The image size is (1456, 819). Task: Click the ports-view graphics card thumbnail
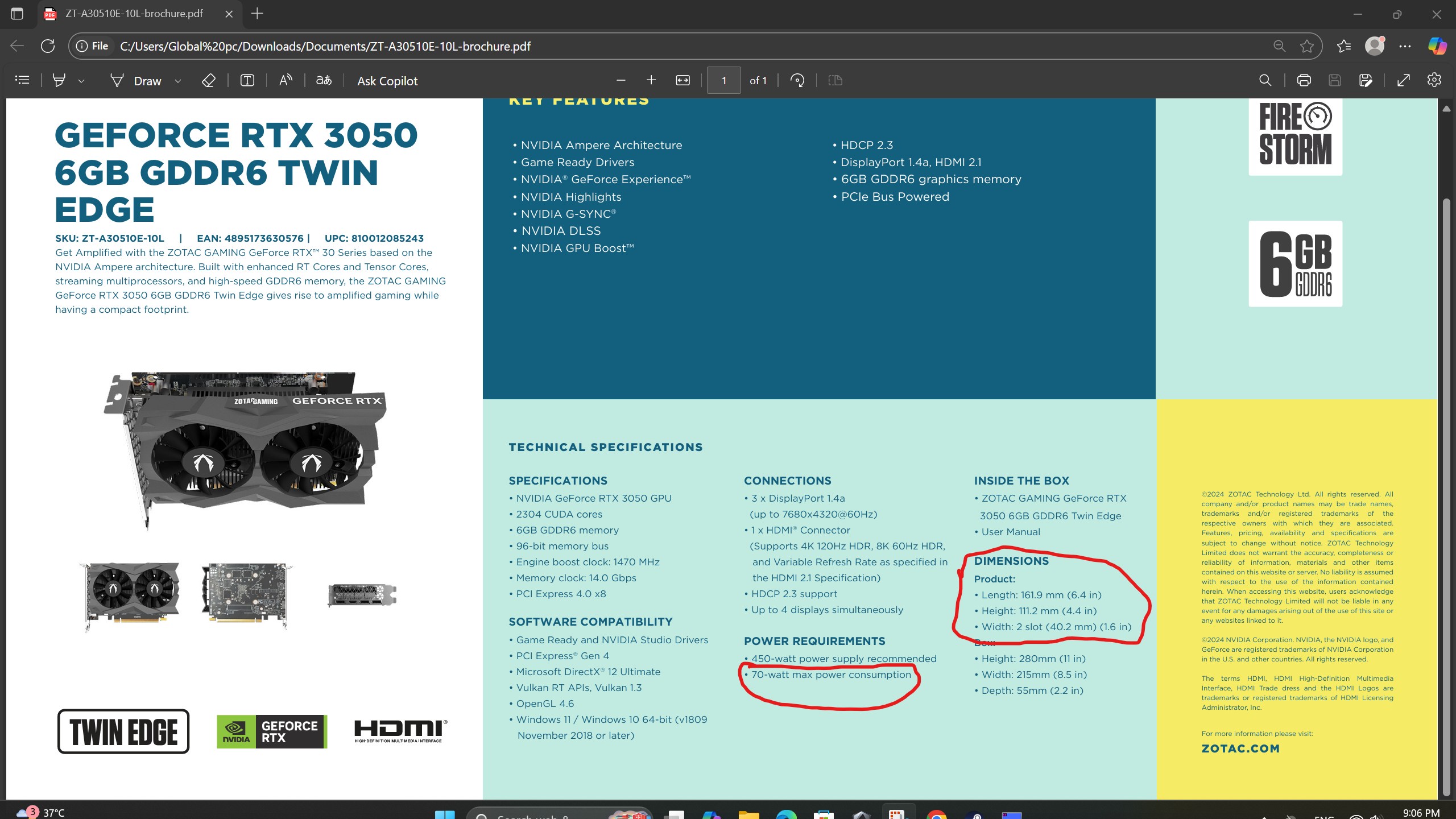362,595
